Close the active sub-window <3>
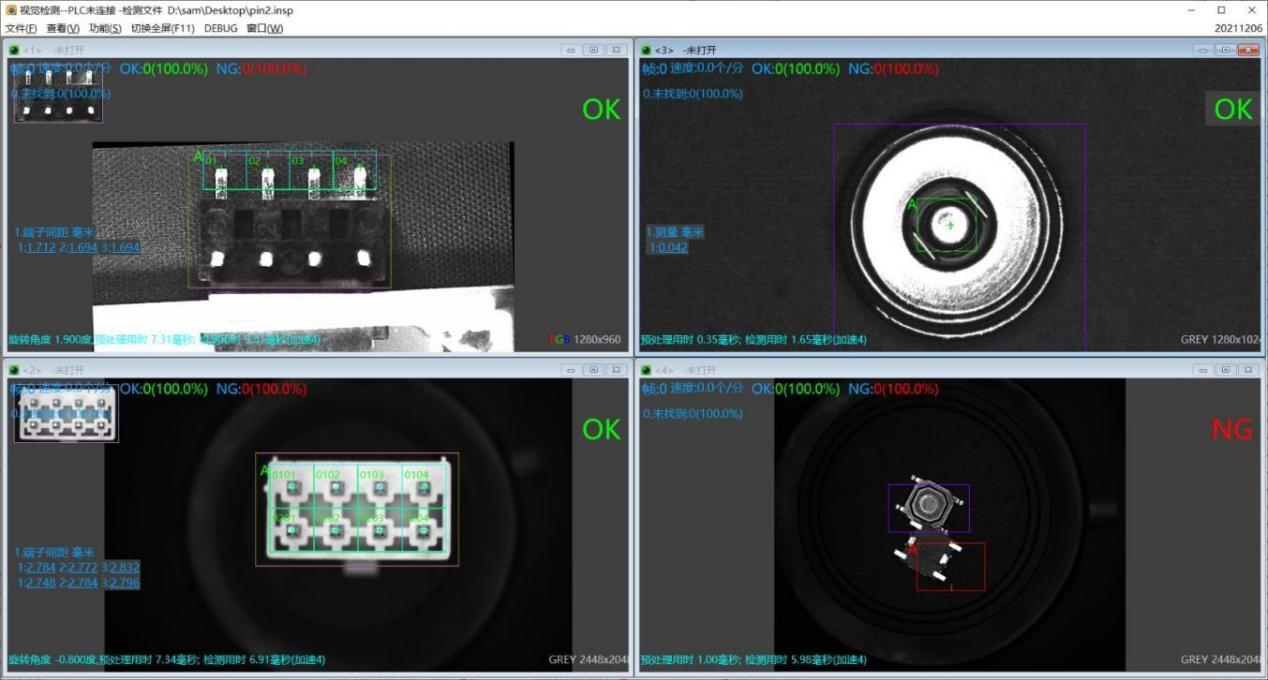 (1248, 50)
